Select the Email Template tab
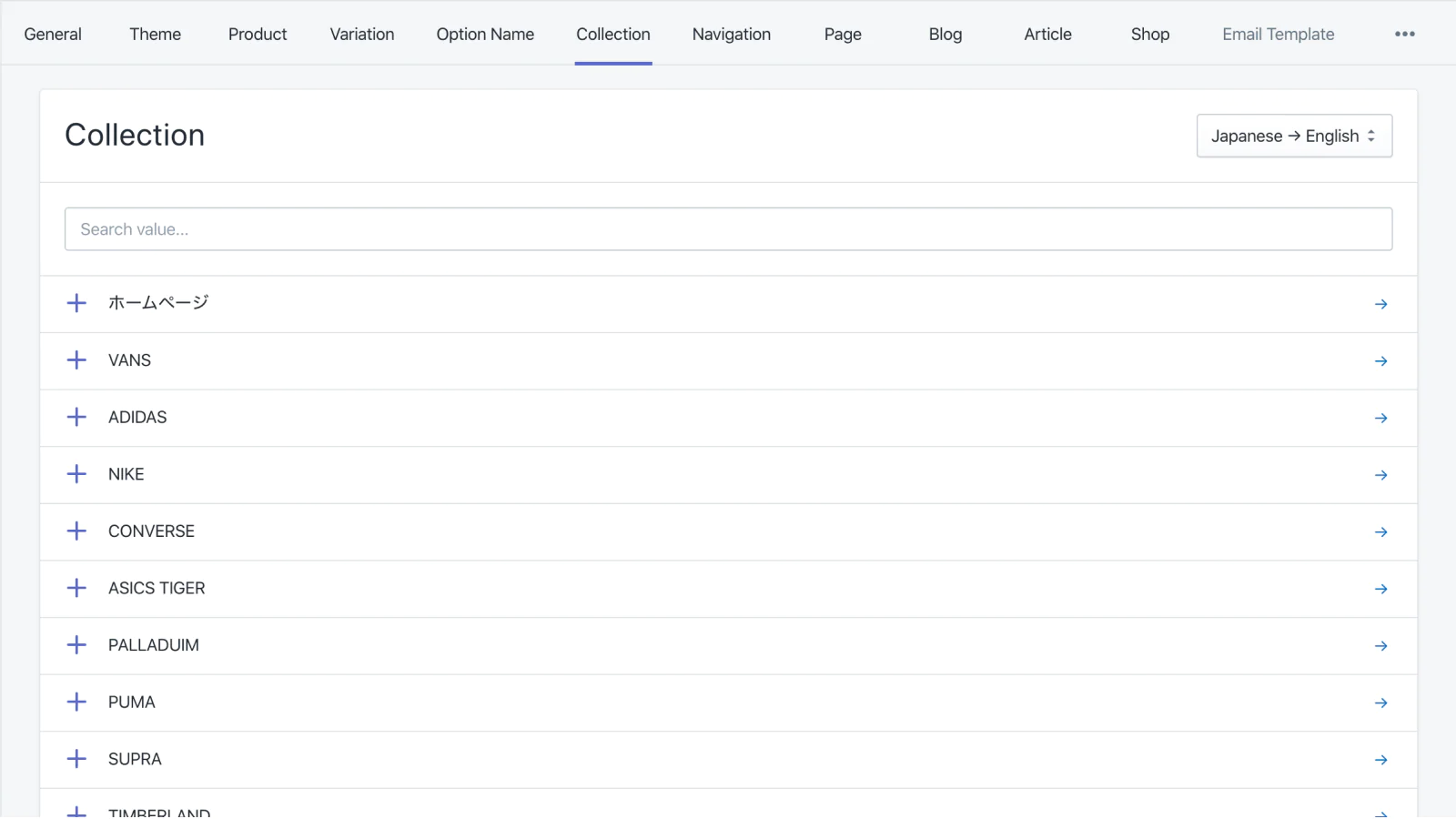 tap(1278, 34)
